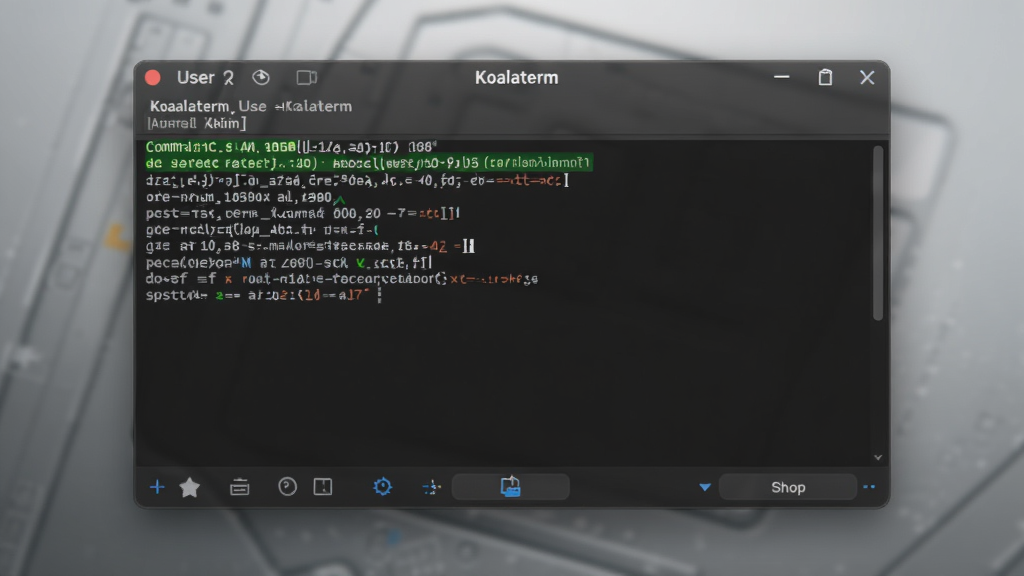
Task: Click the clipboard icon in title bar
Action: point(825,77)
